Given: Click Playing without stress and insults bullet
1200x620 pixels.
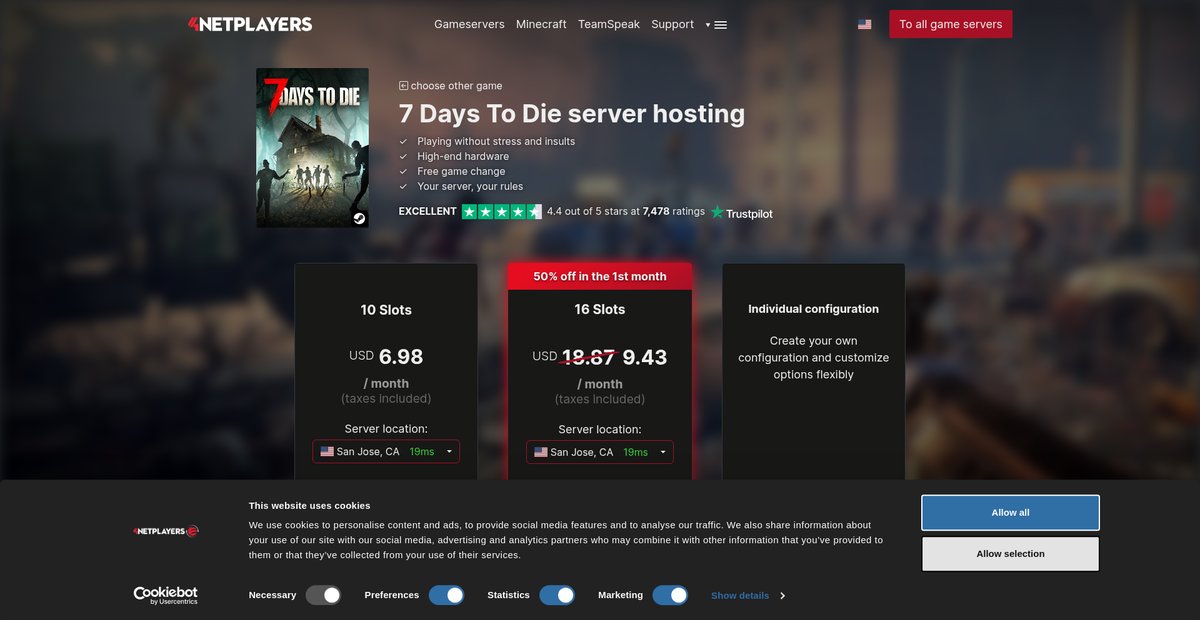Looking at the screenshot, I should 496,142.
